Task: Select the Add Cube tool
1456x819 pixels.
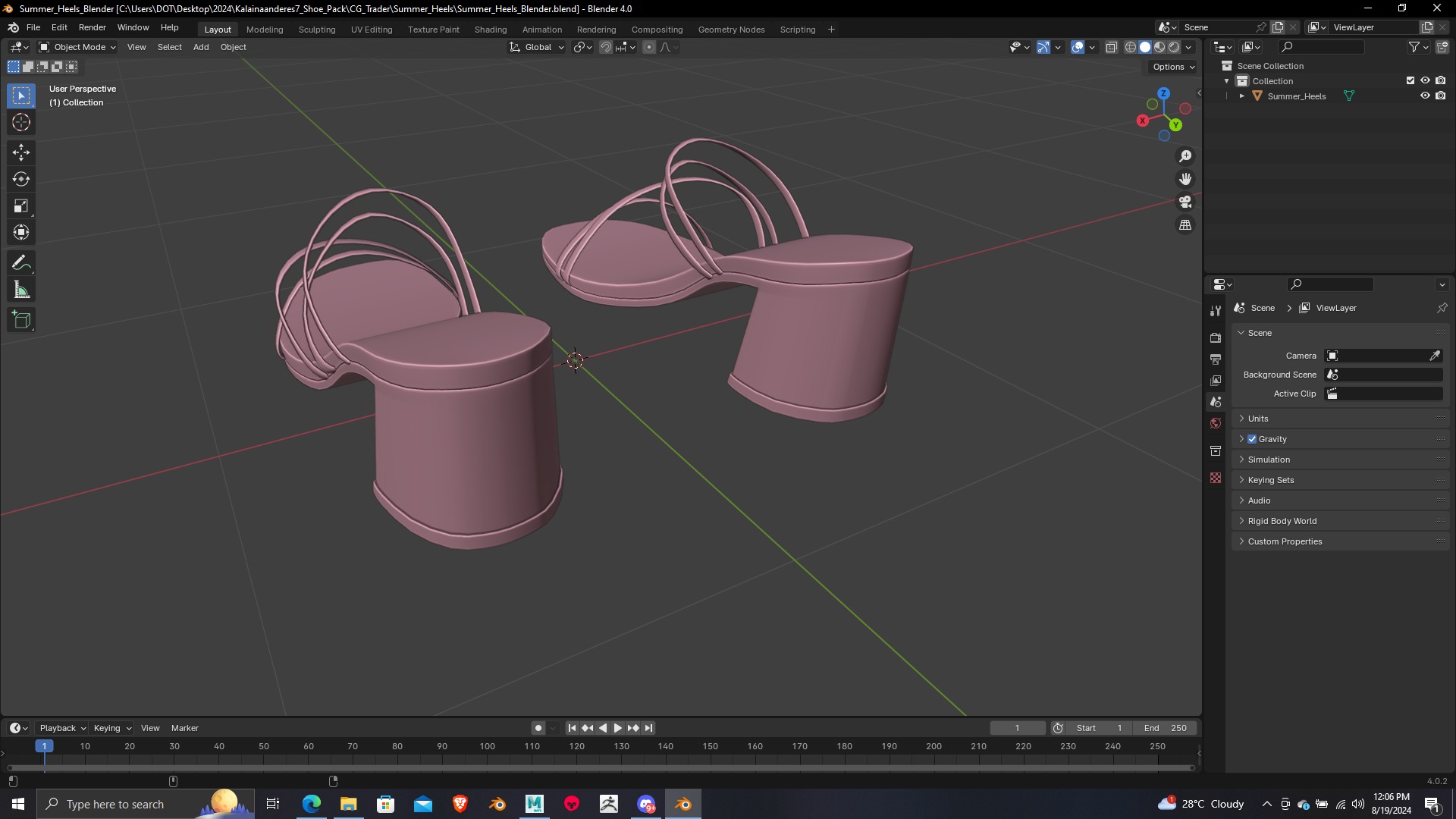Action: 21,320
